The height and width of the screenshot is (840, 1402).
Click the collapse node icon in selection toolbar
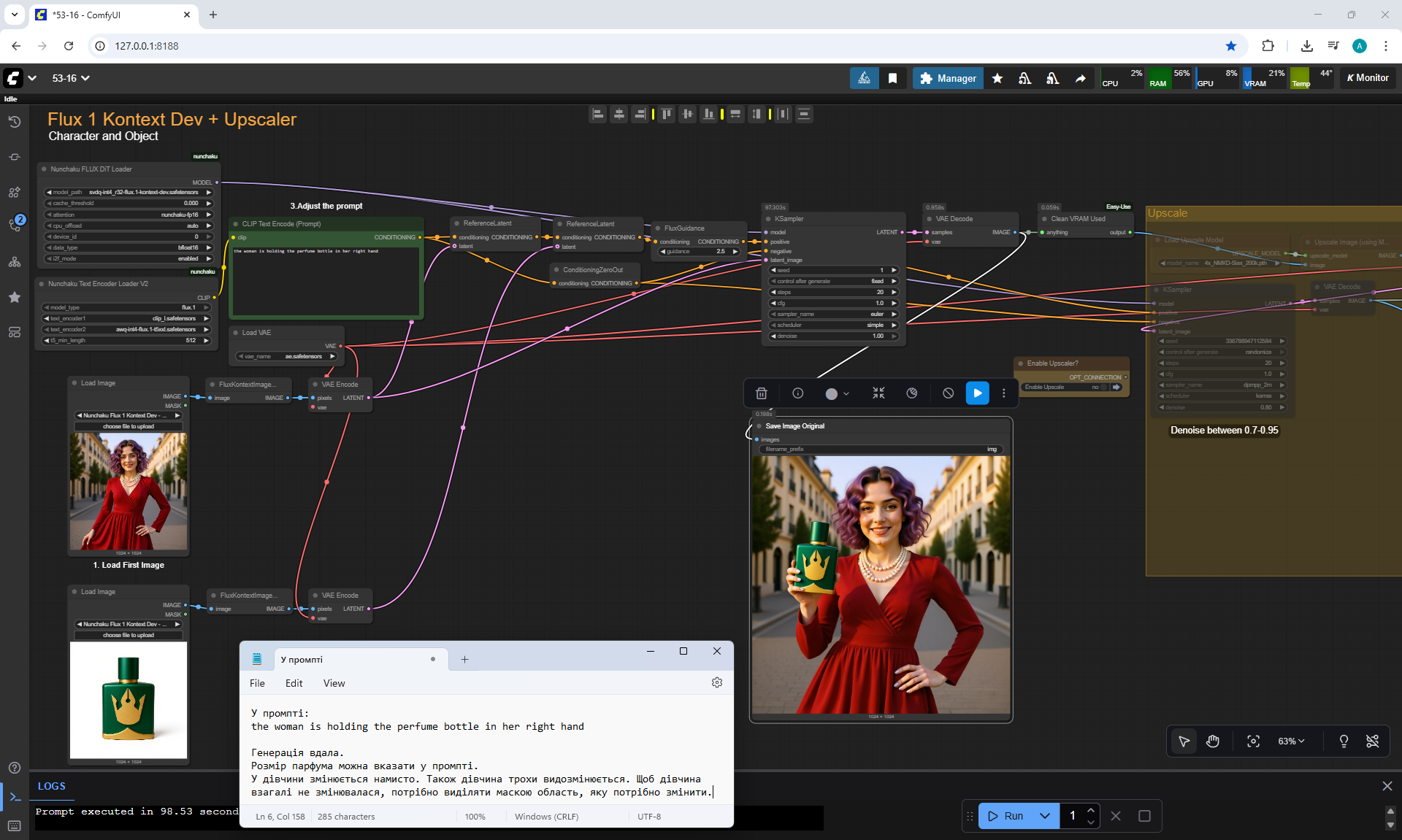coord(878,393)
